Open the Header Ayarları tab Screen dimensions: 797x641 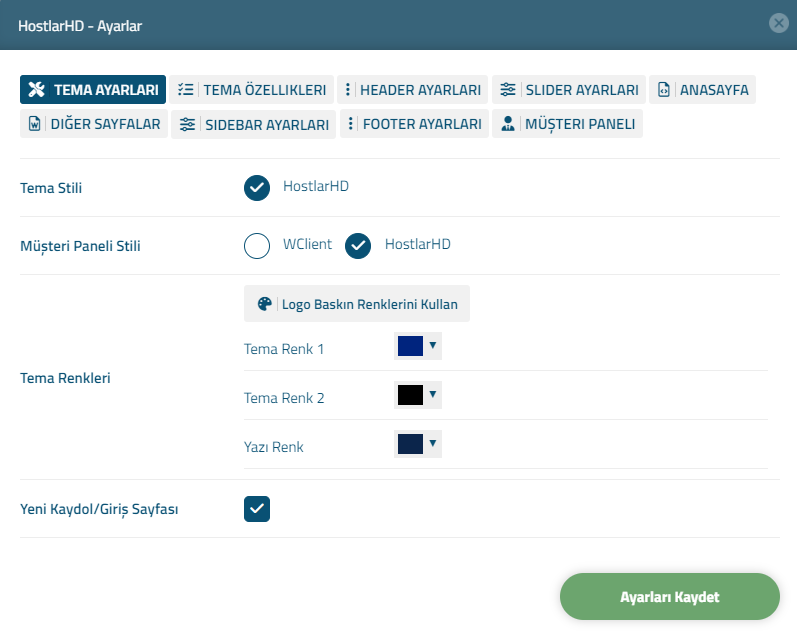pyautogui.click(x=412, y=89)
